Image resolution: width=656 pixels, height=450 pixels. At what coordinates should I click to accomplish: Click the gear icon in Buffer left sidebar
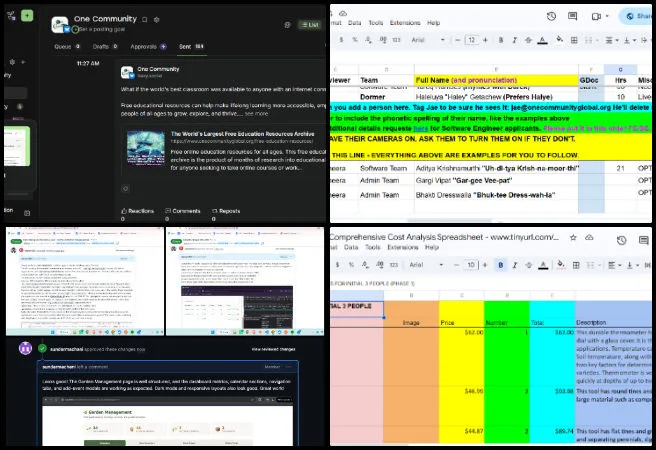coord(12,62)
